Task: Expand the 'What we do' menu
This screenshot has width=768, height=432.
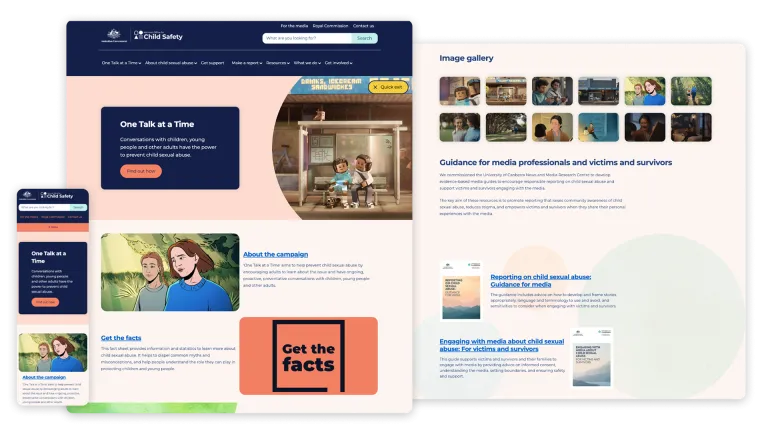Action: point(307,63)
